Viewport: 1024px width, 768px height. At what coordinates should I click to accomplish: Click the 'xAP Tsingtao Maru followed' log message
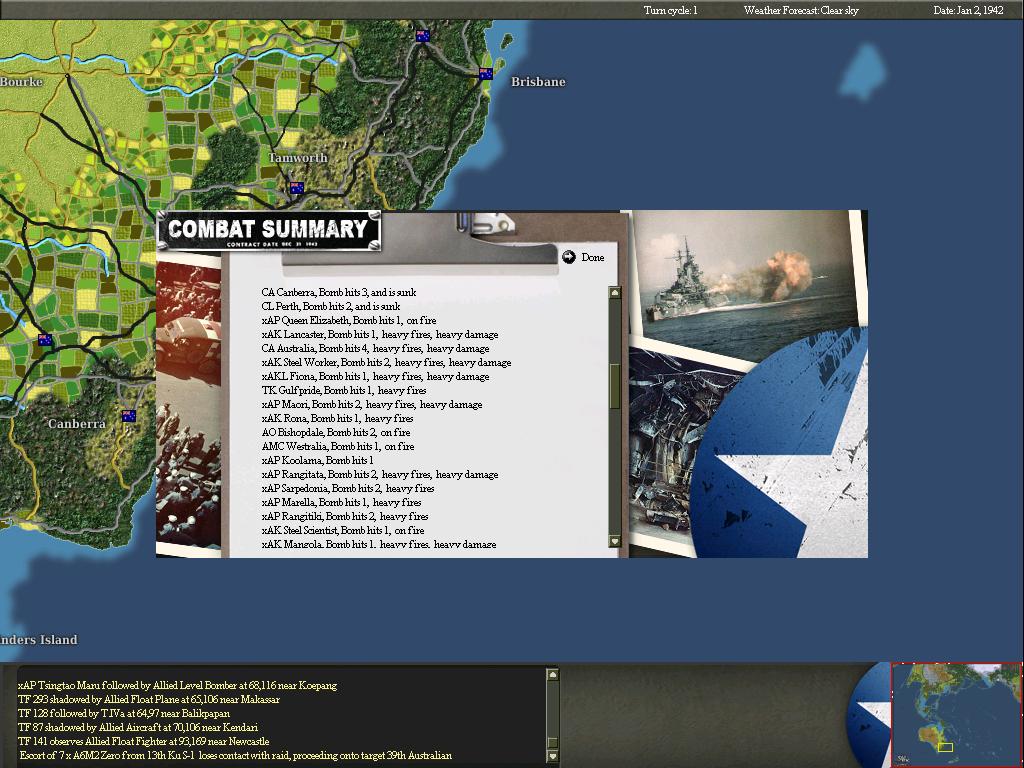click(177, 685)
